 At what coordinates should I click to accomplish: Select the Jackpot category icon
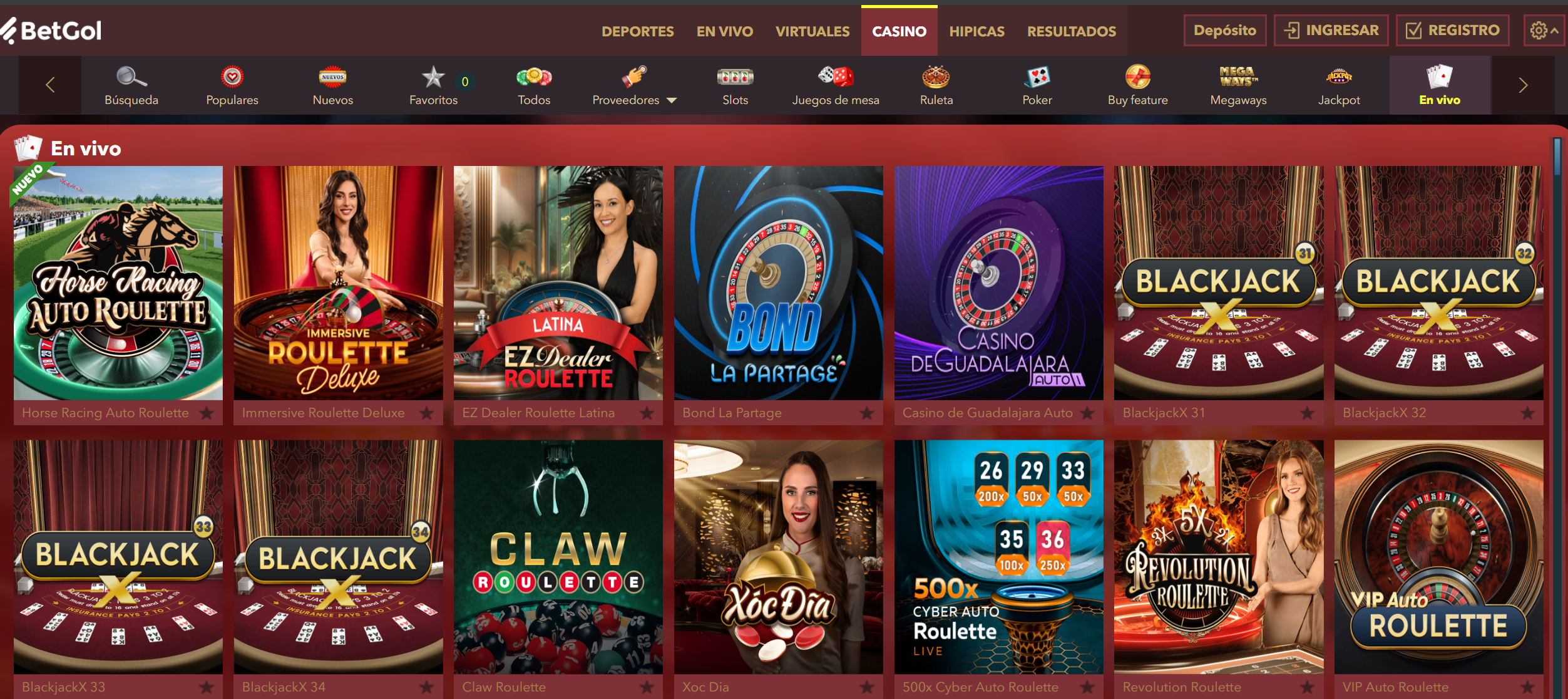[1339, 76]
